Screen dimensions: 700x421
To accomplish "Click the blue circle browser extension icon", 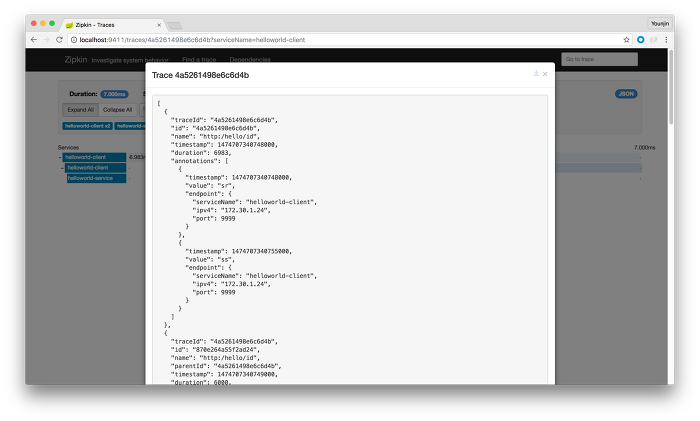I will 640,39.
